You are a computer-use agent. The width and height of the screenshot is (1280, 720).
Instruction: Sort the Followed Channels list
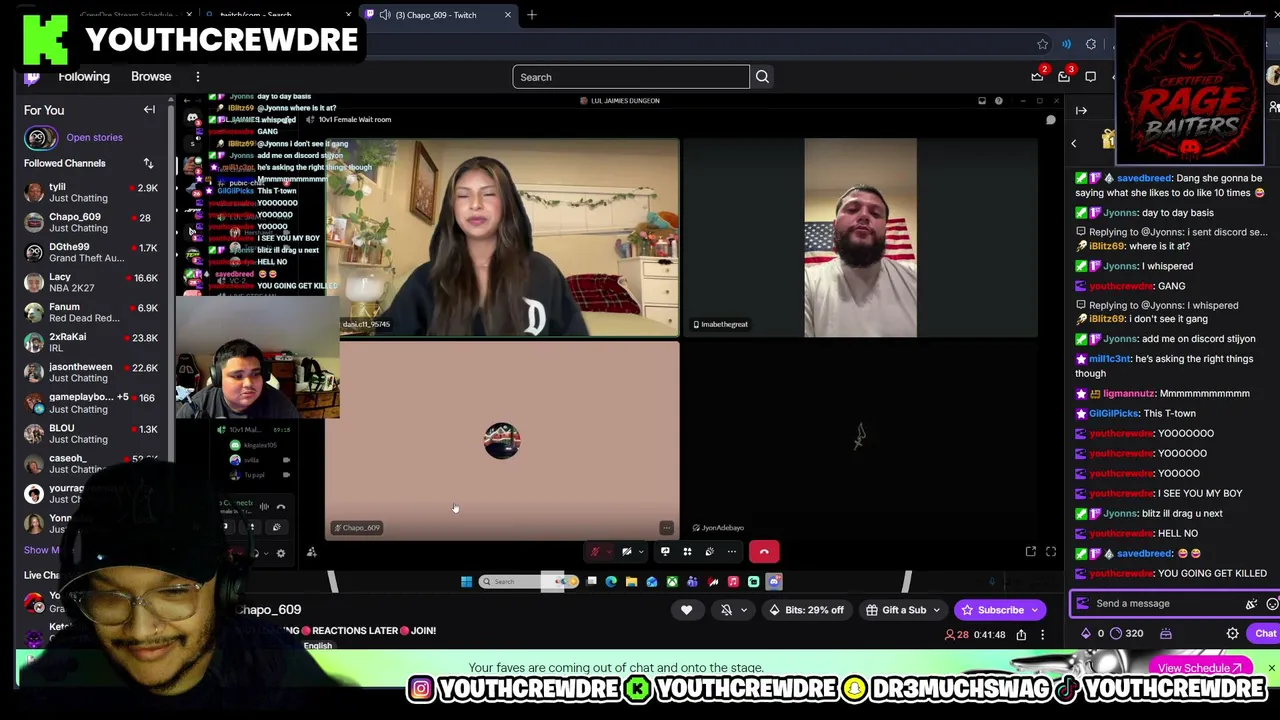coord(148,163)
